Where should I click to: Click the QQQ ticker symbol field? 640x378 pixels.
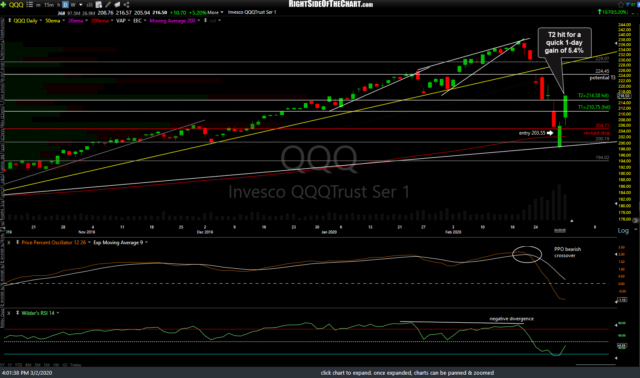pyautogui.click(x=16, y=4)
